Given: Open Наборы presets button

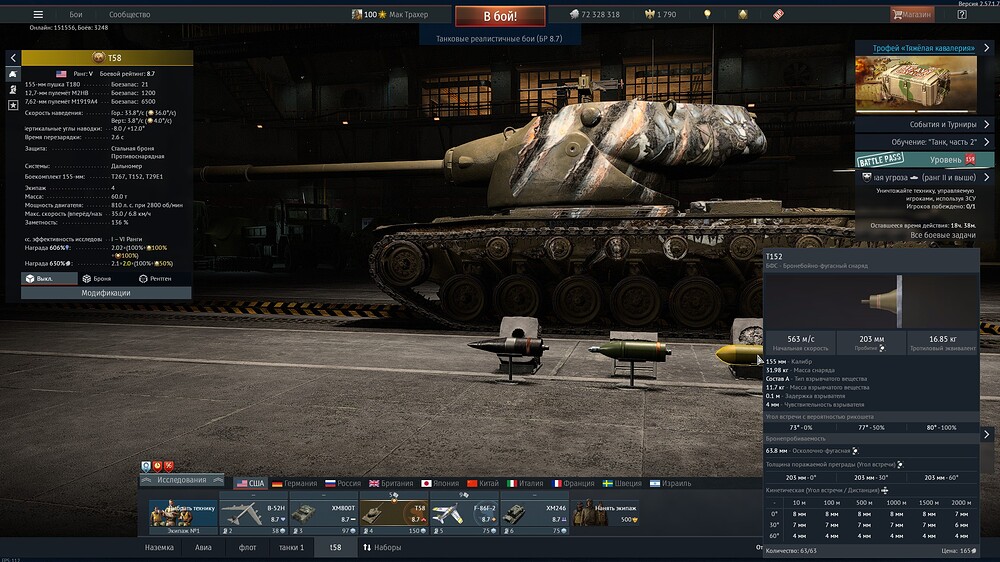Looking at the screenshot, I should point(382,547).
